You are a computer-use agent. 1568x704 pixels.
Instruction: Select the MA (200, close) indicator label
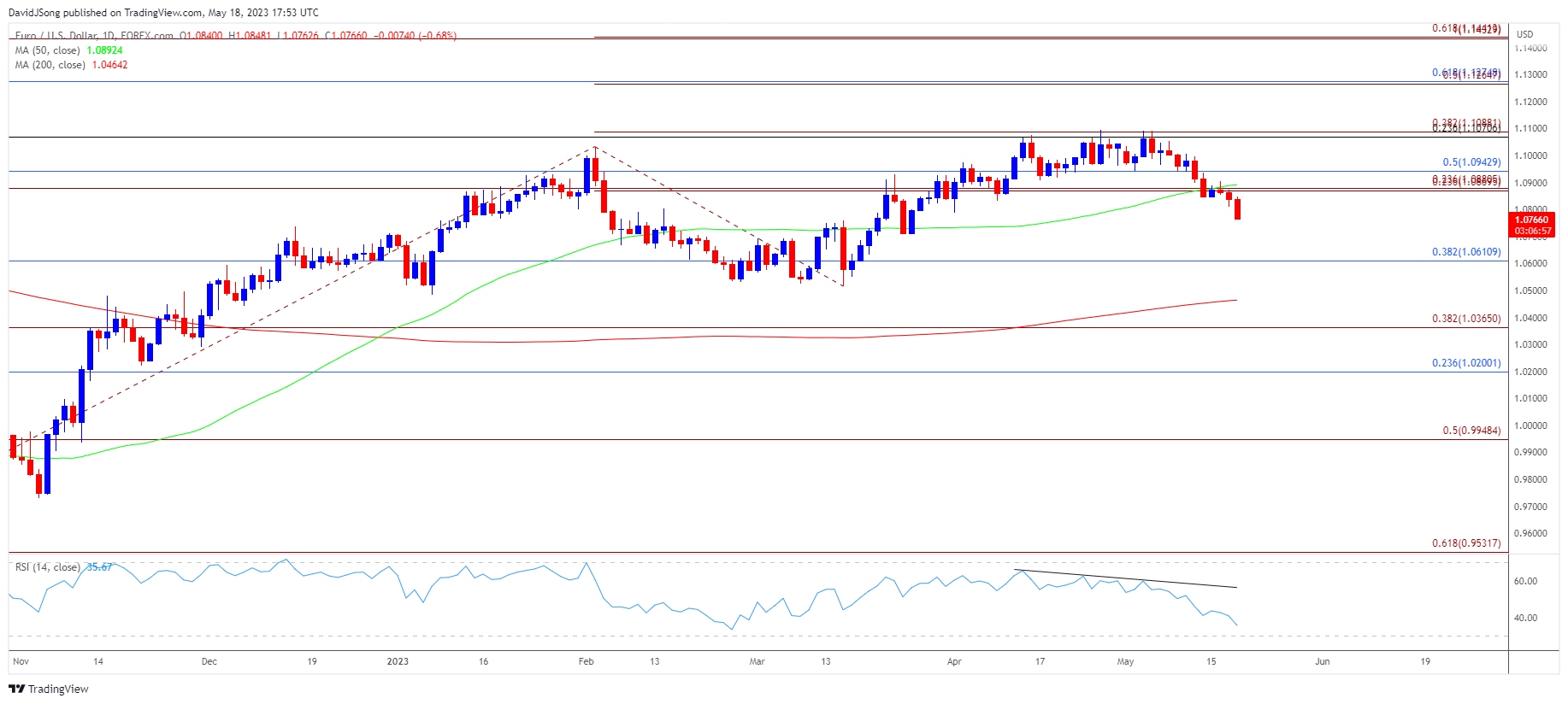coord(50,65)
